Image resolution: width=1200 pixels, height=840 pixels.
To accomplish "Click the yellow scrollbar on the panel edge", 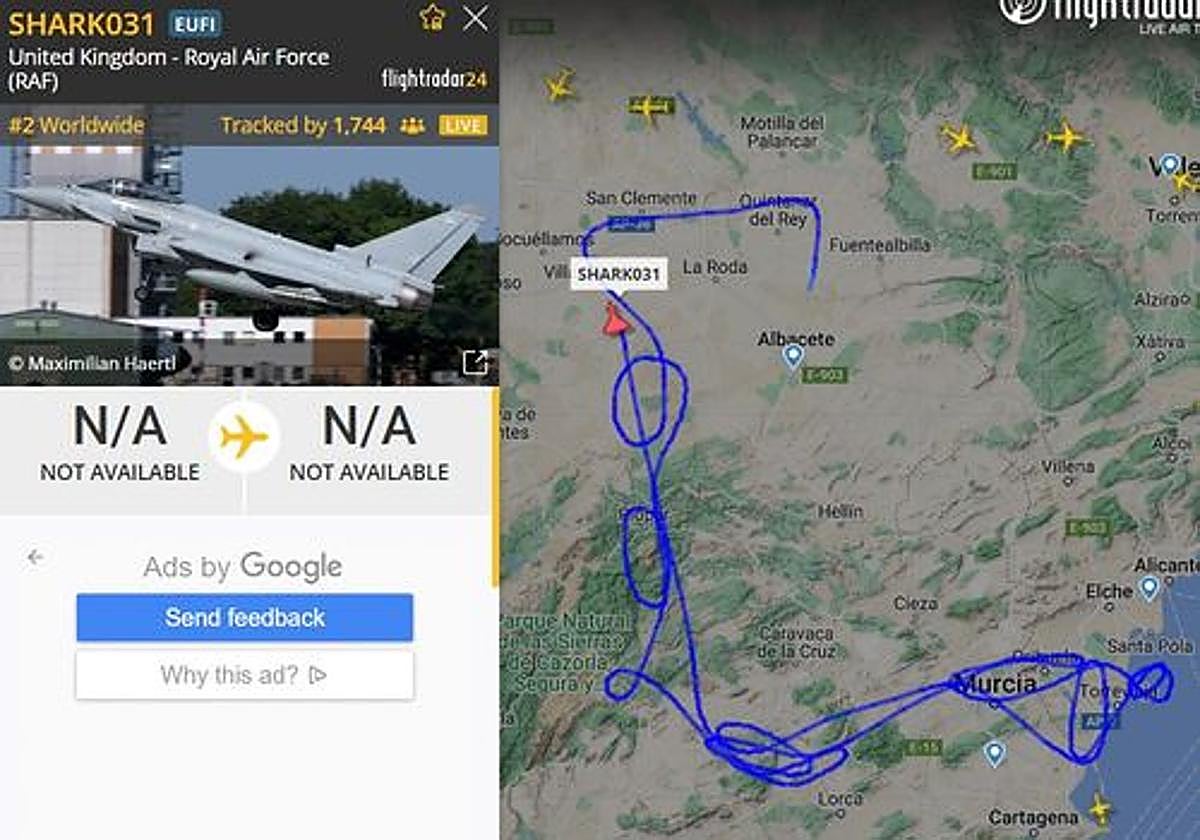I will (x=495, y=488).
